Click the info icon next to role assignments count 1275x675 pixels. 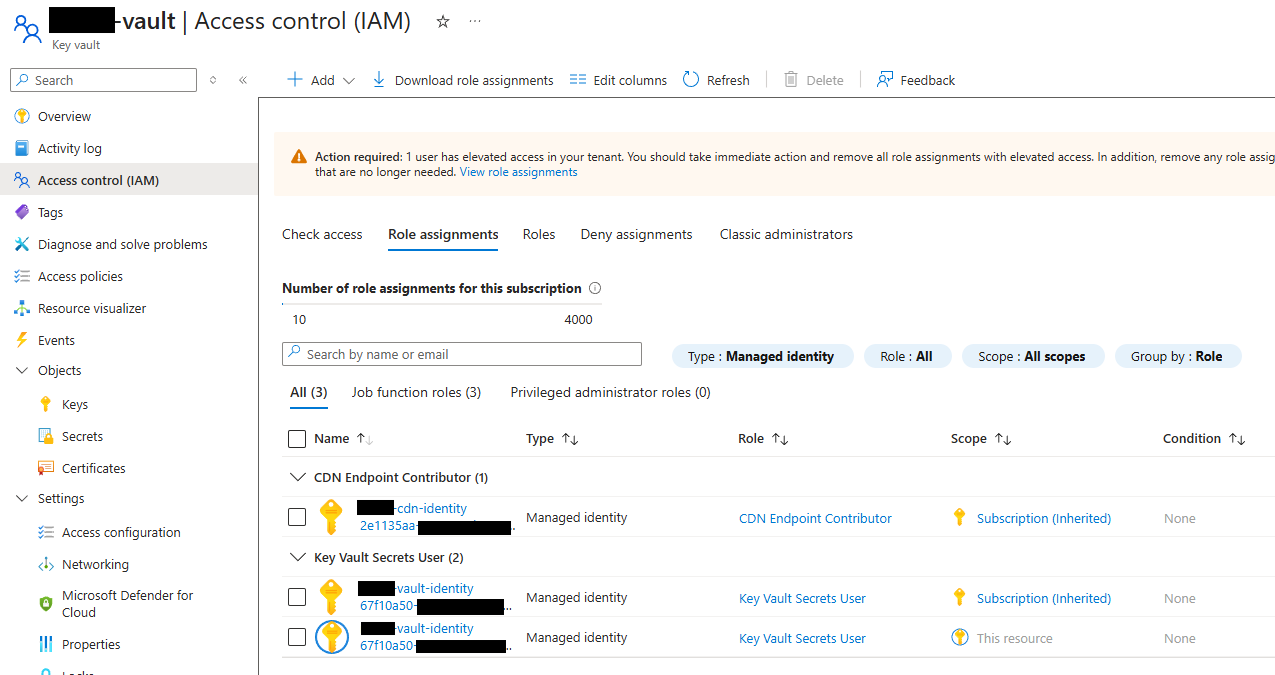[595, 288]
